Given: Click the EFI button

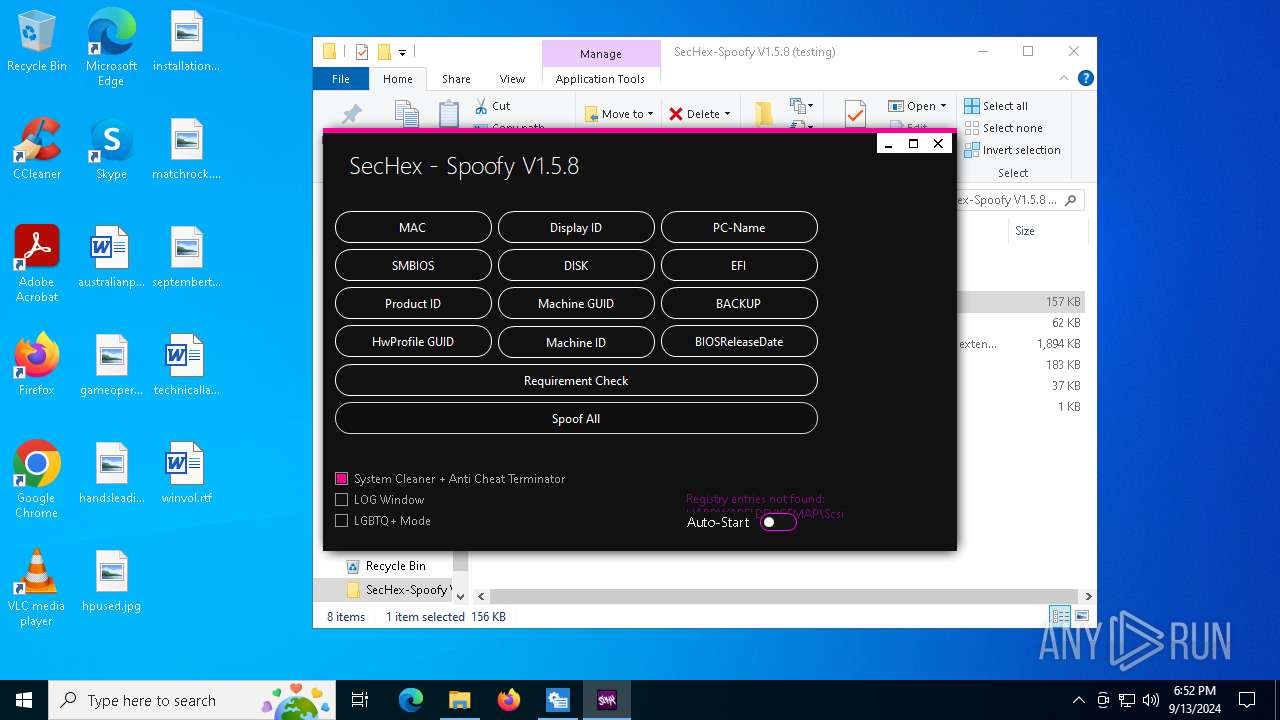Looking at the screenshot, I should [x=739, y=265].
